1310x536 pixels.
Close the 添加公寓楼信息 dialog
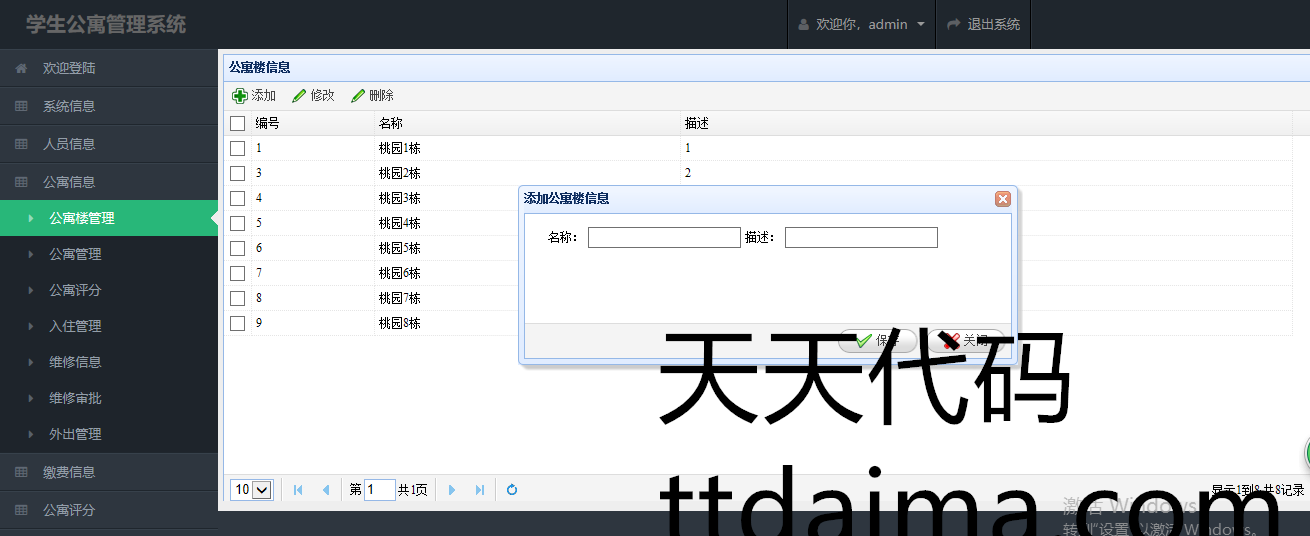click(1002, 199)
